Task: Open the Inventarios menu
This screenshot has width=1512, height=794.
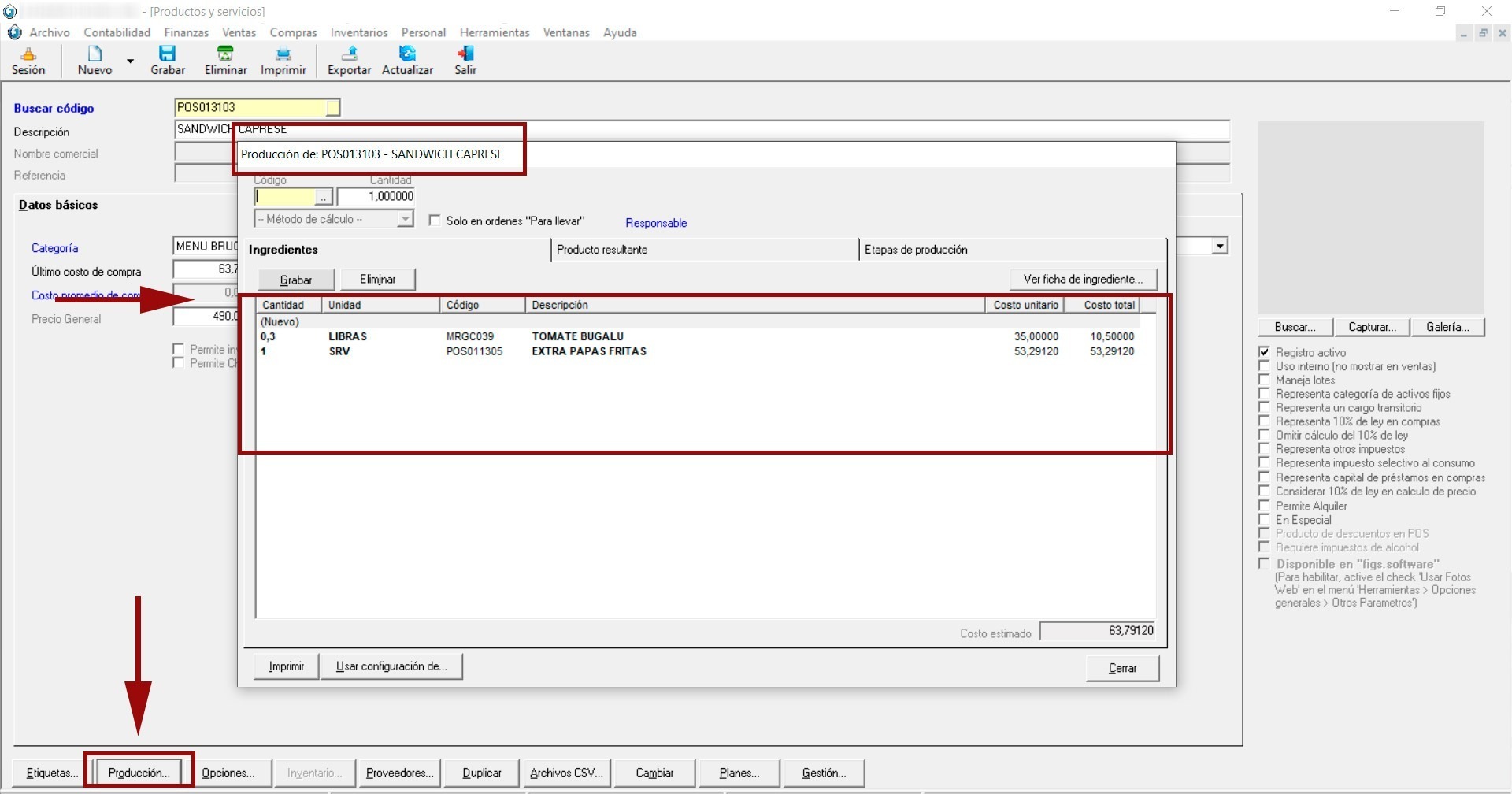Action: 359,32
